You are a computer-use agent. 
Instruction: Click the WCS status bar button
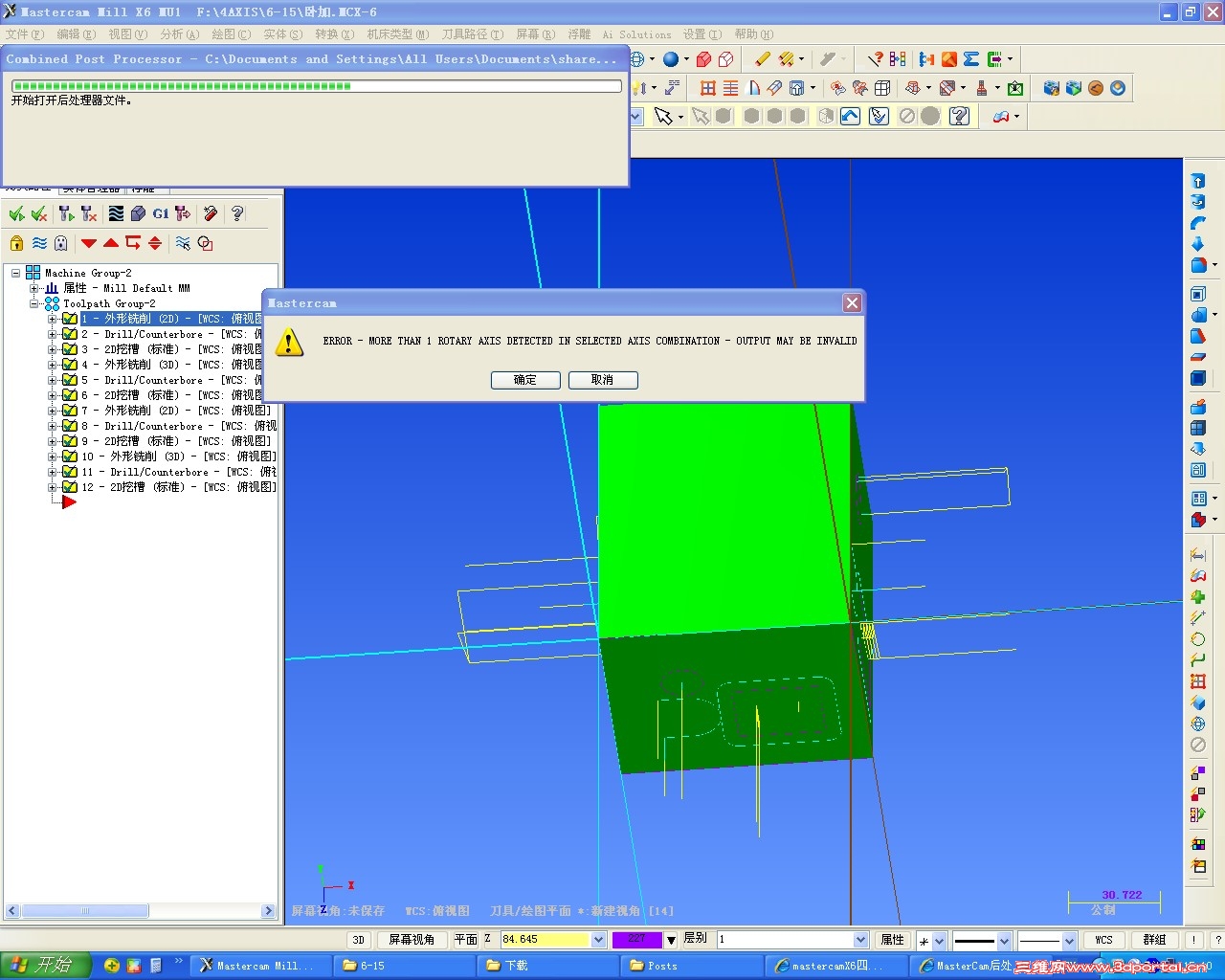(1103, 940)
